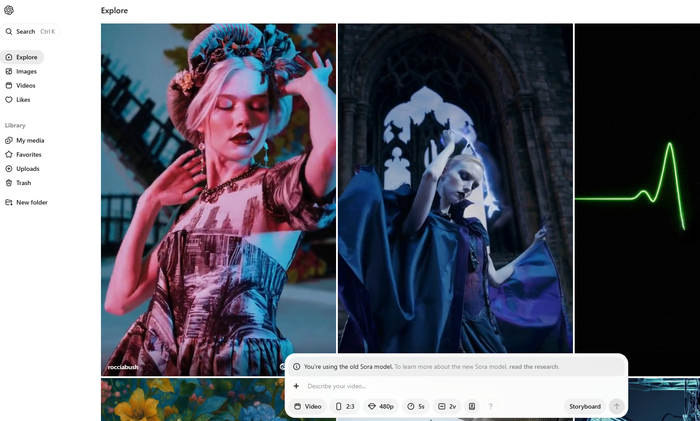
Task: Open Favorites with the star icon
Action: point(28,154)
